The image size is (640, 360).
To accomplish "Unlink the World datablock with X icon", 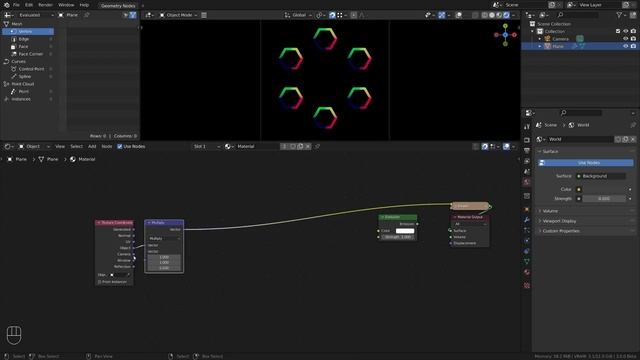I will click(x=633, y=140).
